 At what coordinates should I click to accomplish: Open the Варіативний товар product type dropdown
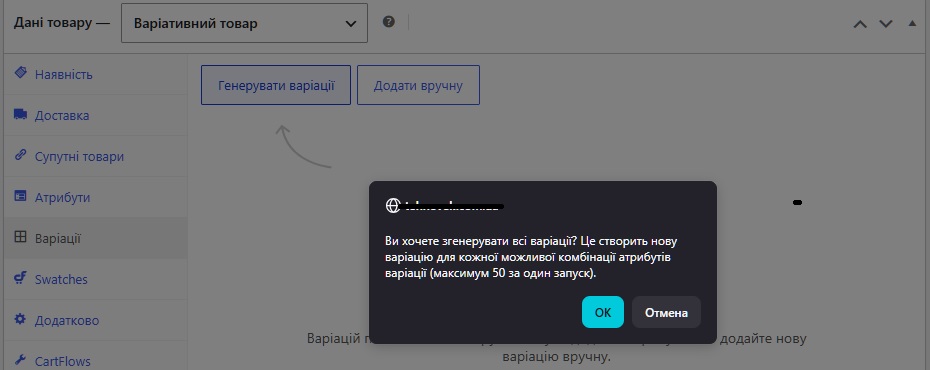pyautogui.click(x=244, y=23)
